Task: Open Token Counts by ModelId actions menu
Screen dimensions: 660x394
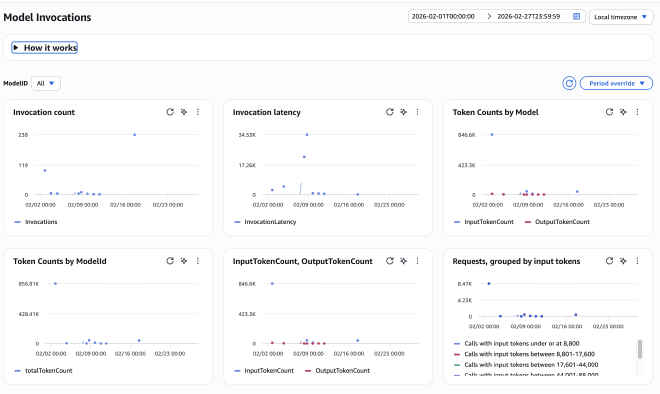Action: (x=198, y=261)
